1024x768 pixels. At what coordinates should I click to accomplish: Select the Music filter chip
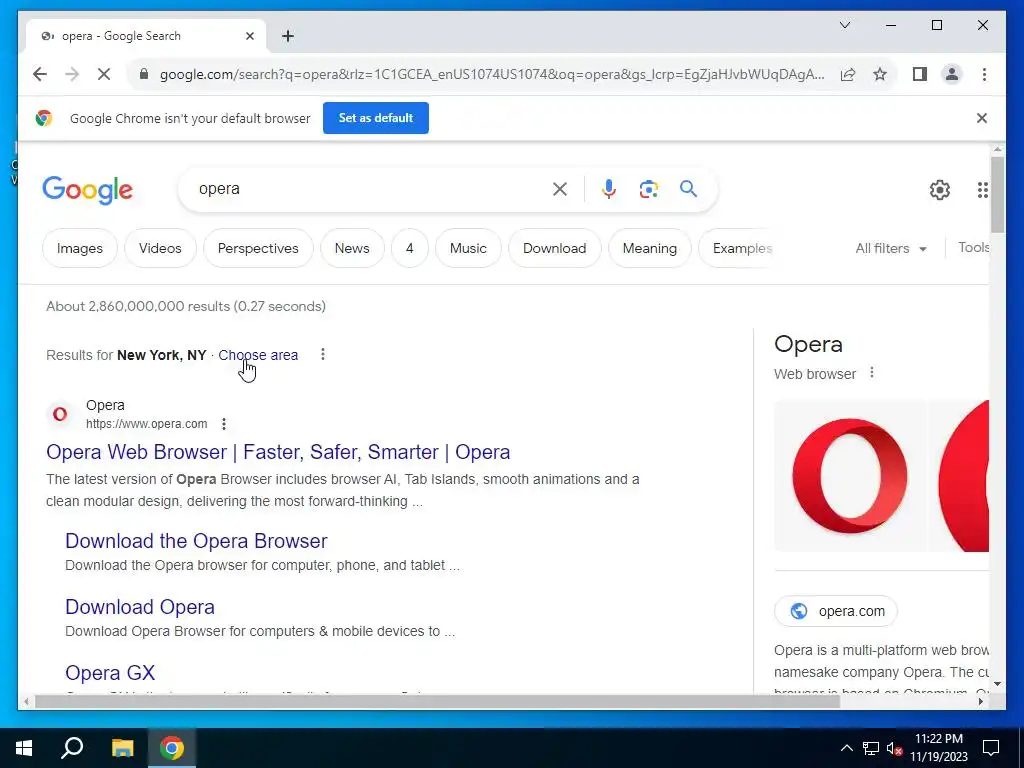[468, 248]
